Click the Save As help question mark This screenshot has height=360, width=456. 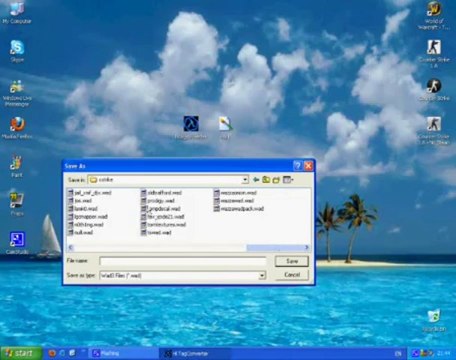tap(297, 166)
